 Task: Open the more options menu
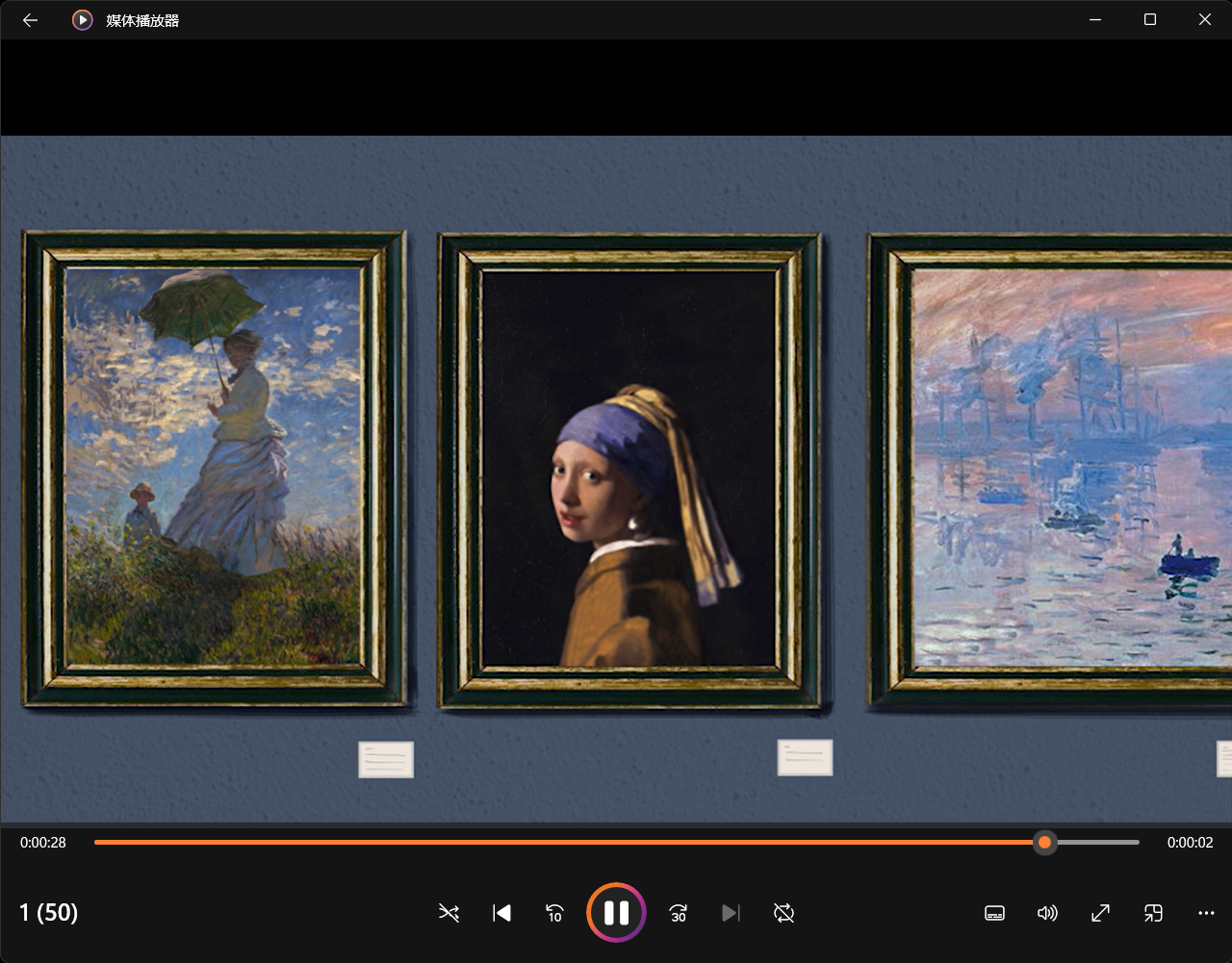pyautogui.click(x=1206, y=913)
